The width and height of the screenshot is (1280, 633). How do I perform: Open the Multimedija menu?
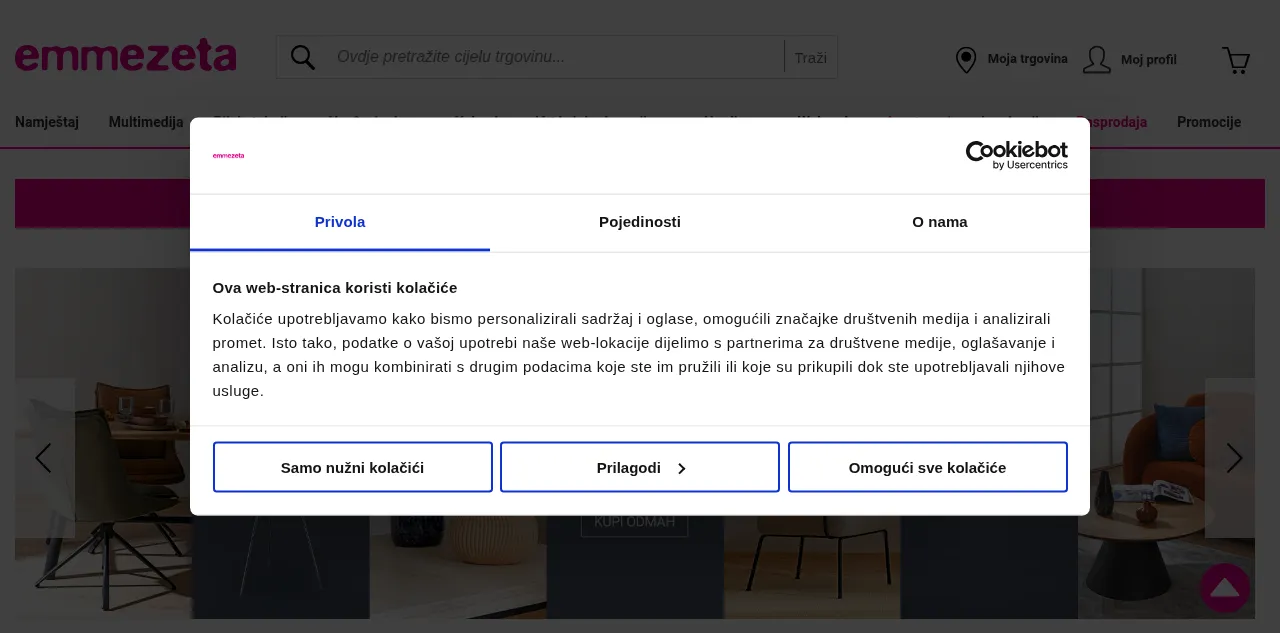146,122
